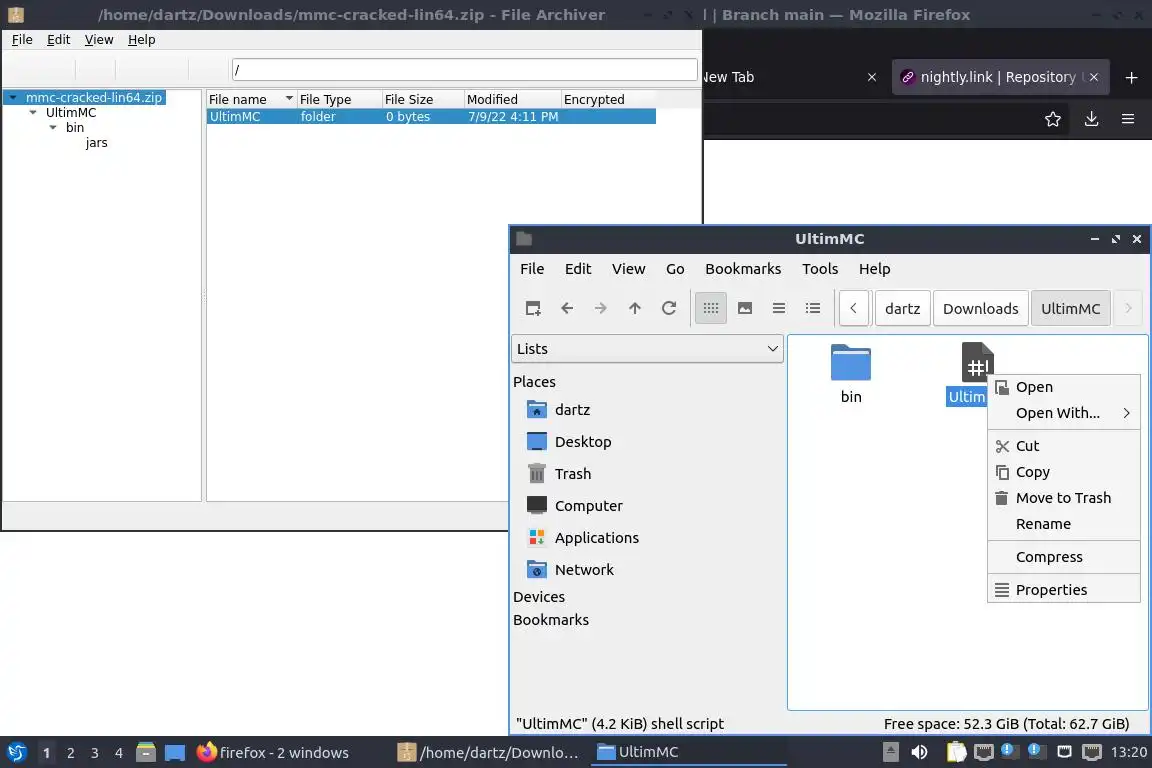Open the Go menu in UltimMC file manager

point(675,269)
